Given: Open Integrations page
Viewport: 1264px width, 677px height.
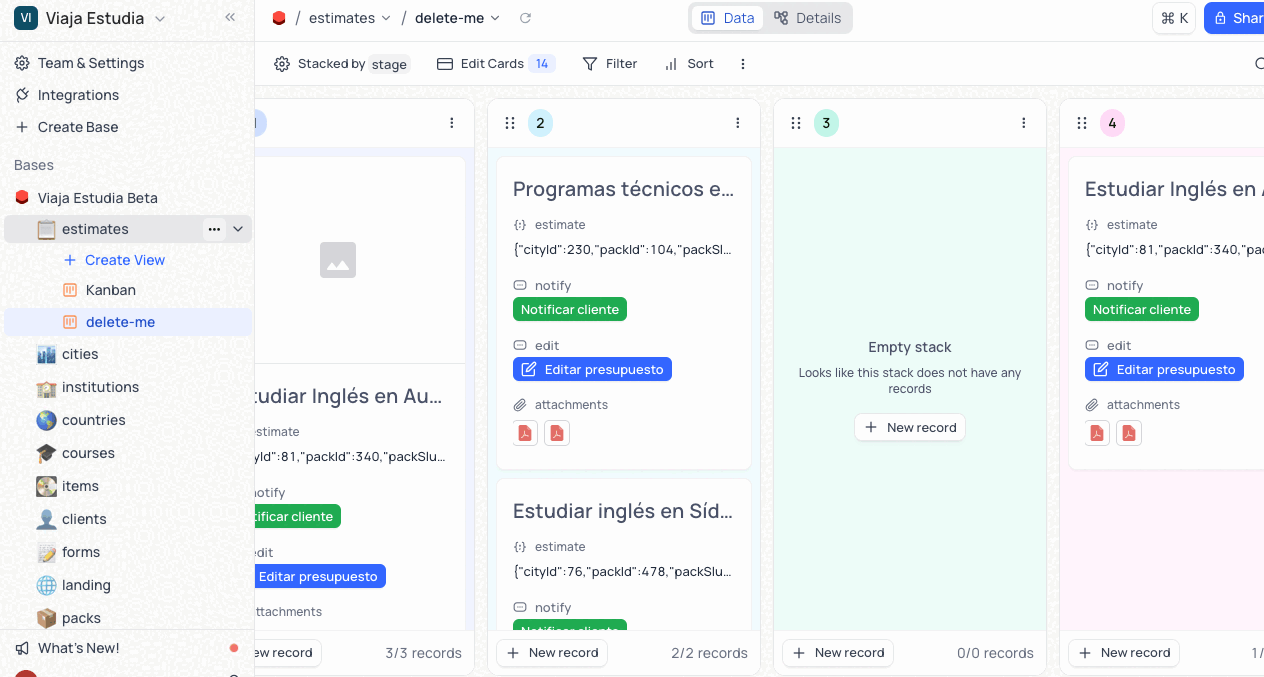Looking at the screenshot, I should (x=78, y=95).
